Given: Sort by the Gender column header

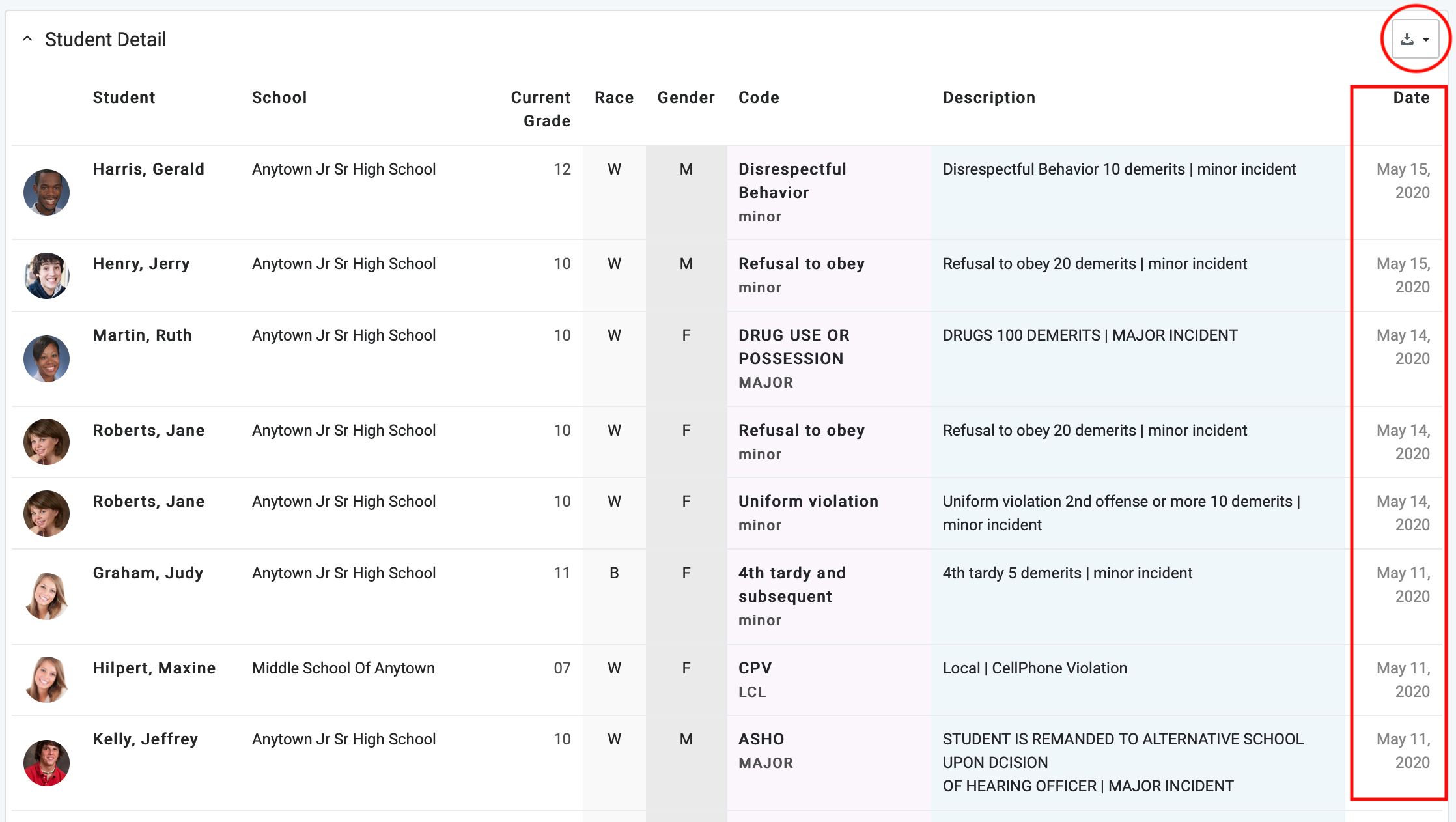Looking at the screenshot, I should pos(686,98).
